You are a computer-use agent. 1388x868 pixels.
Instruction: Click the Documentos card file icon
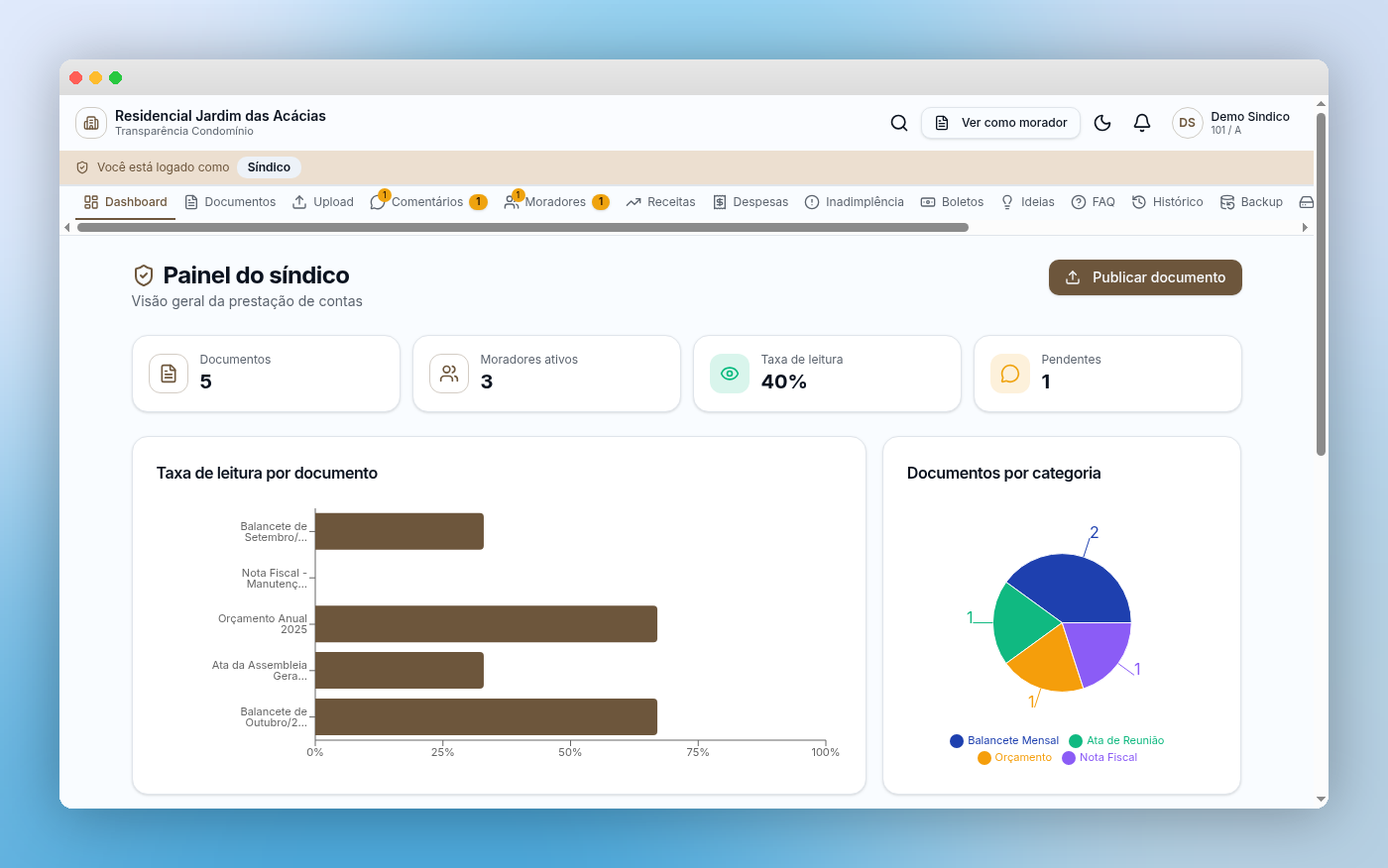click(x=169, y=374)
